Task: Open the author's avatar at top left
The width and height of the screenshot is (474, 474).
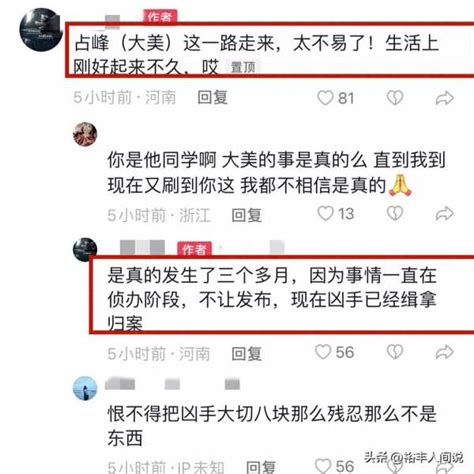Action: tap(41, 30)
